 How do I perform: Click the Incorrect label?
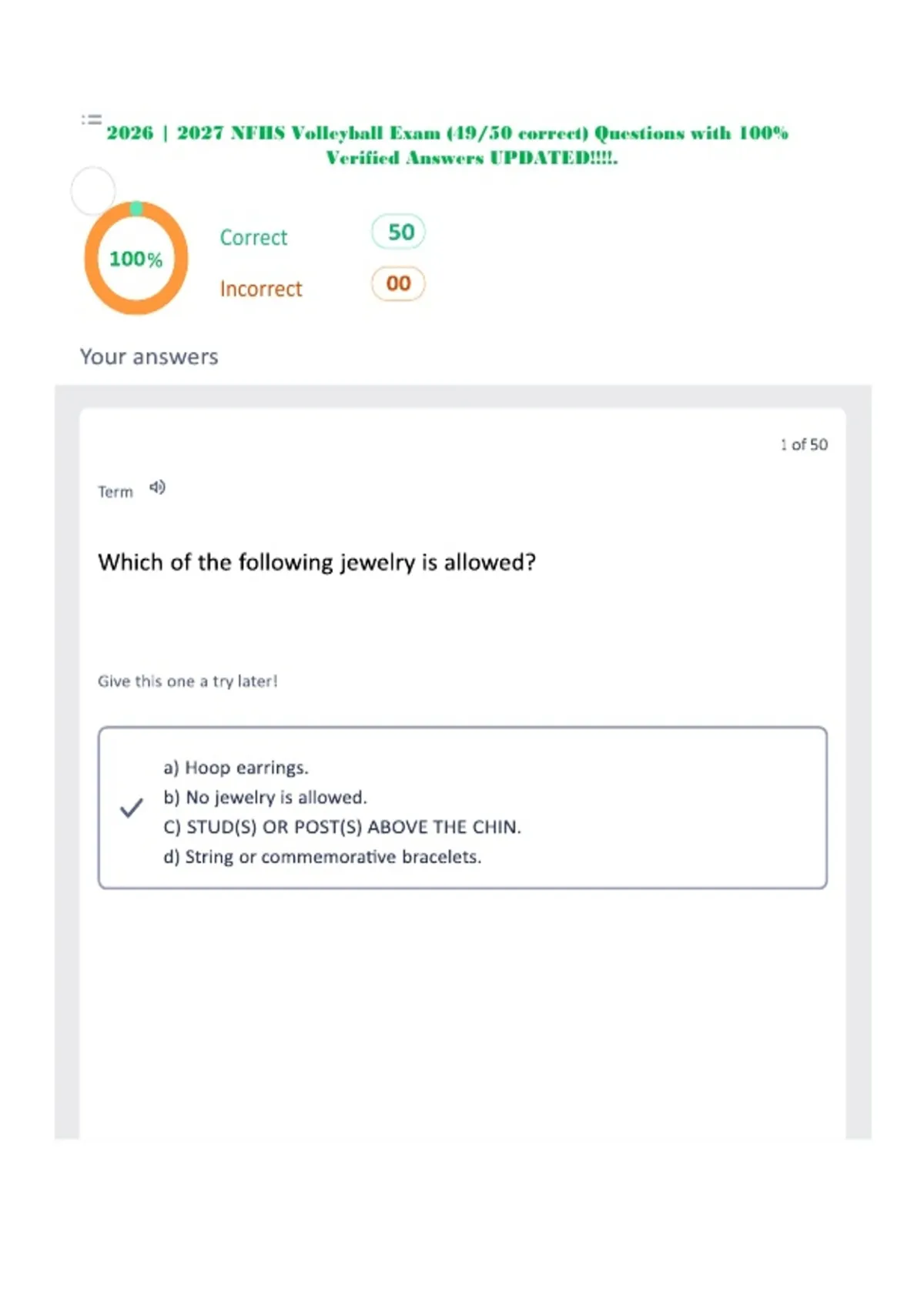261,289
